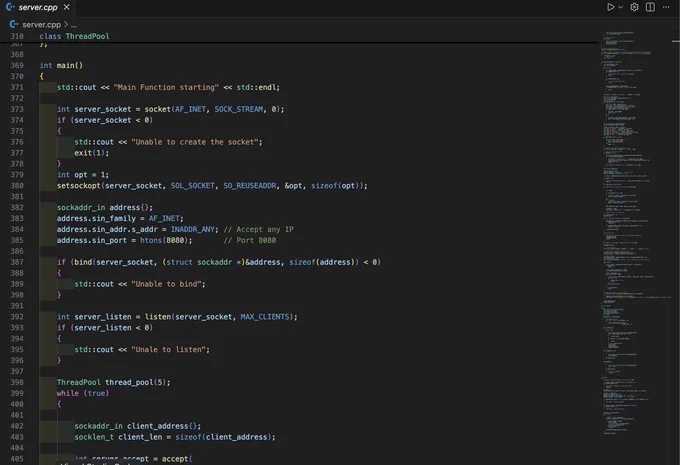Click 'while (true)' on line 399
The width and height of the screenshot is (680, 465).
click(83, 393)
